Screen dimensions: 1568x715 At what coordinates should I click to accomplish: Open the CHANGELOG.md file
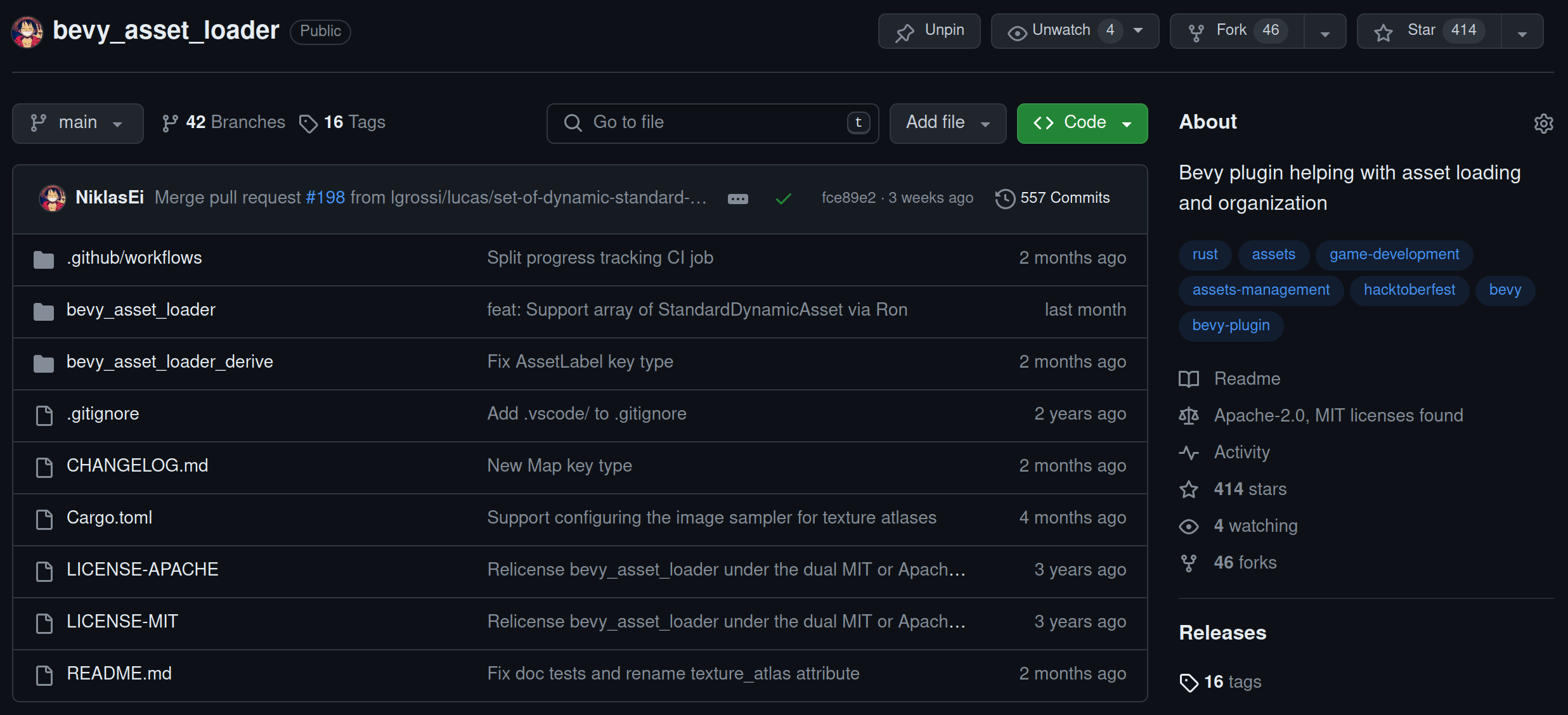click(137, 465)
